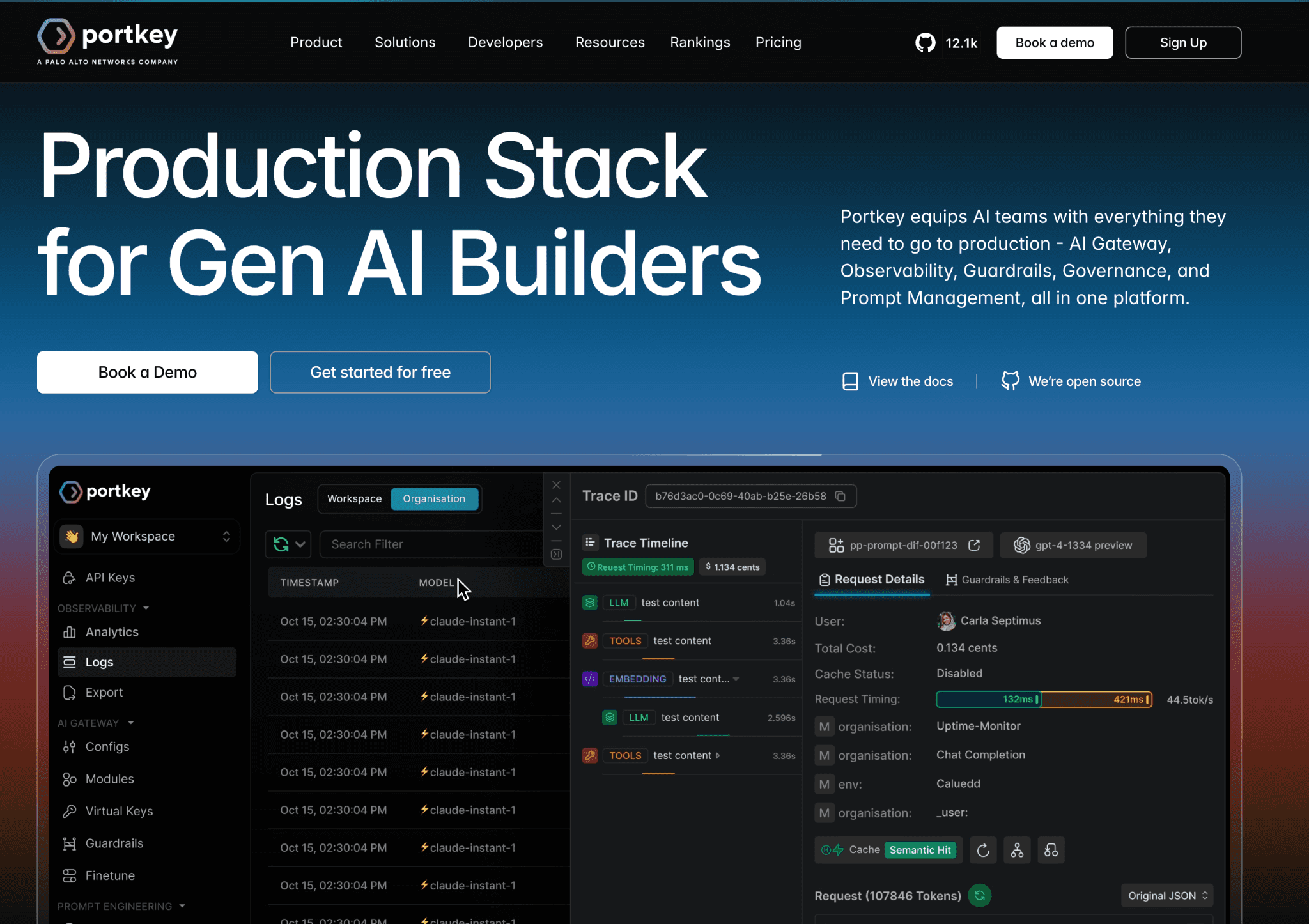Open the refresh options dropdown arrow

pos(300,544)
